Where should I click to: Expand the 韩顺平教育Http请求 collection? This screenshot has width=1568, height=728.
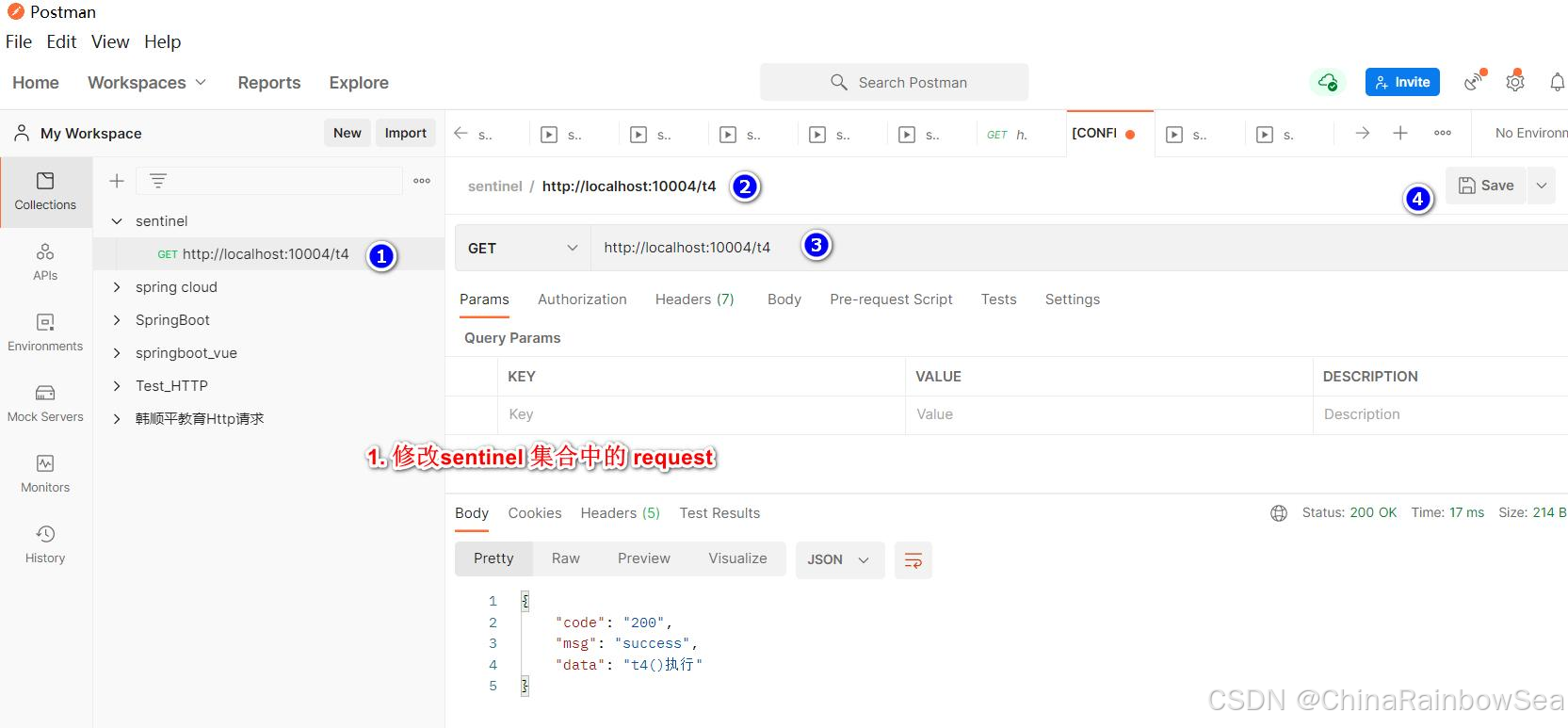(117, 419)
